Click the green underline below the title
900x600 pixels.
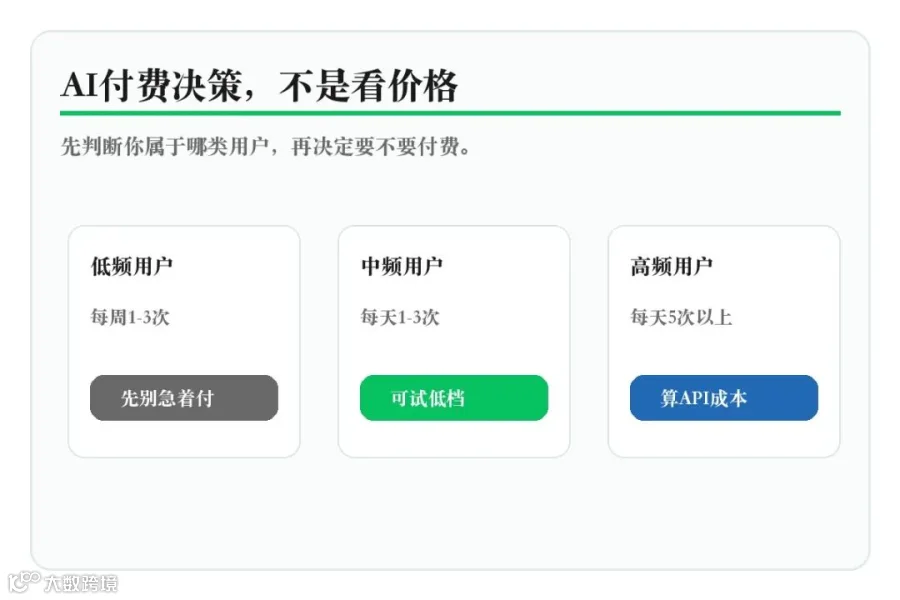450,113
